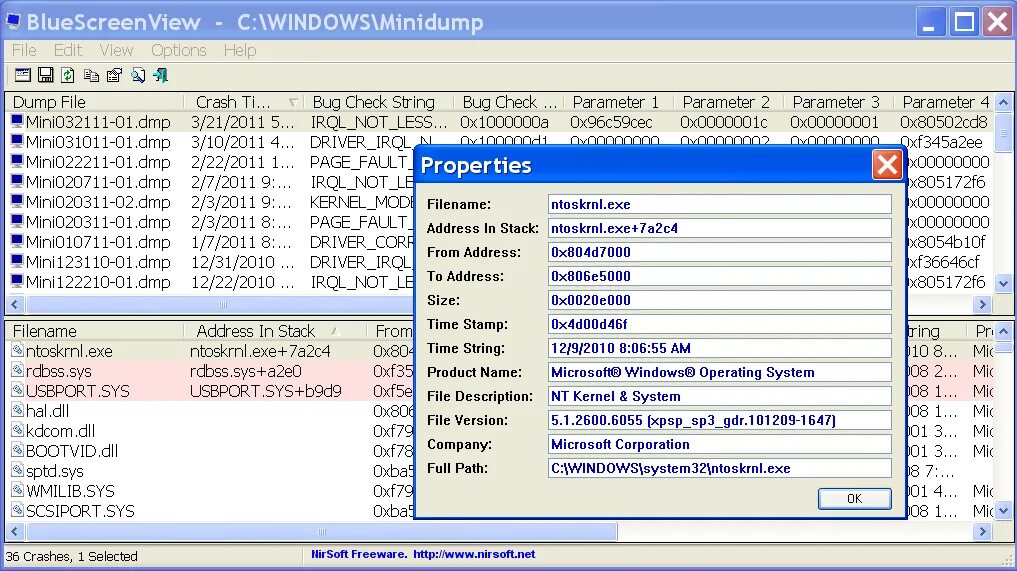Click OK in the Properties dialog
1017x571 pixels.
click(x=854, y=498)
